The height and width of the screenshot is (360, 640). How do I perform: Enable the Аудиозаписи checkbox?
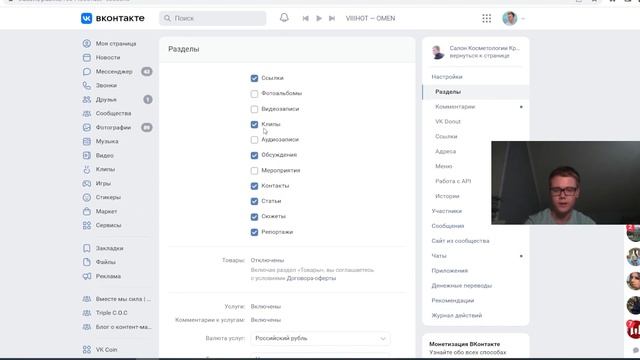pos(254,140)
